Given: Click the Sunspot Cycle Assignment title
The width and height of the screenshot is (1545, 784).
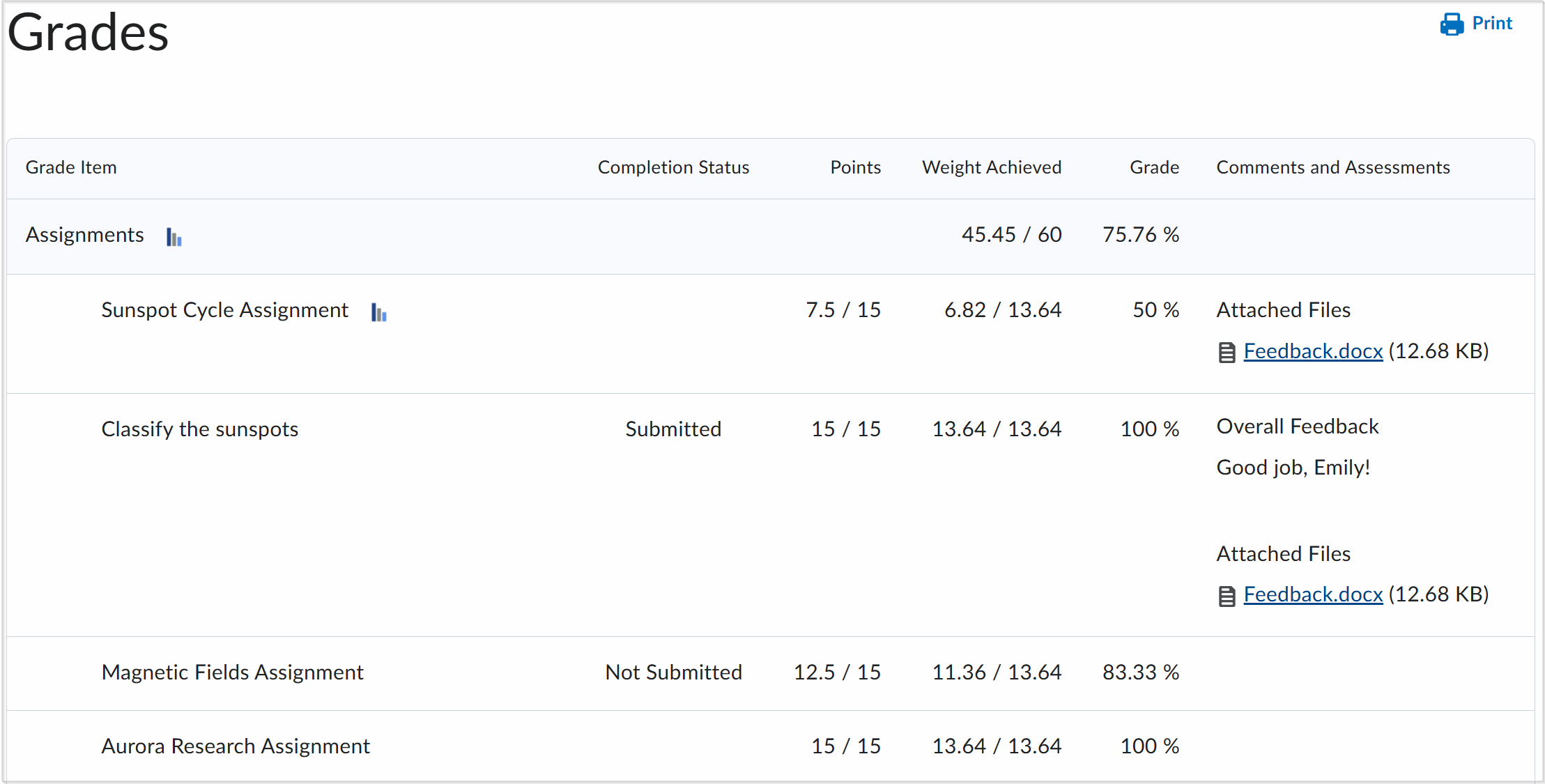Looking at the screenshot, I should pyautogui.click(x=224, y=310).
